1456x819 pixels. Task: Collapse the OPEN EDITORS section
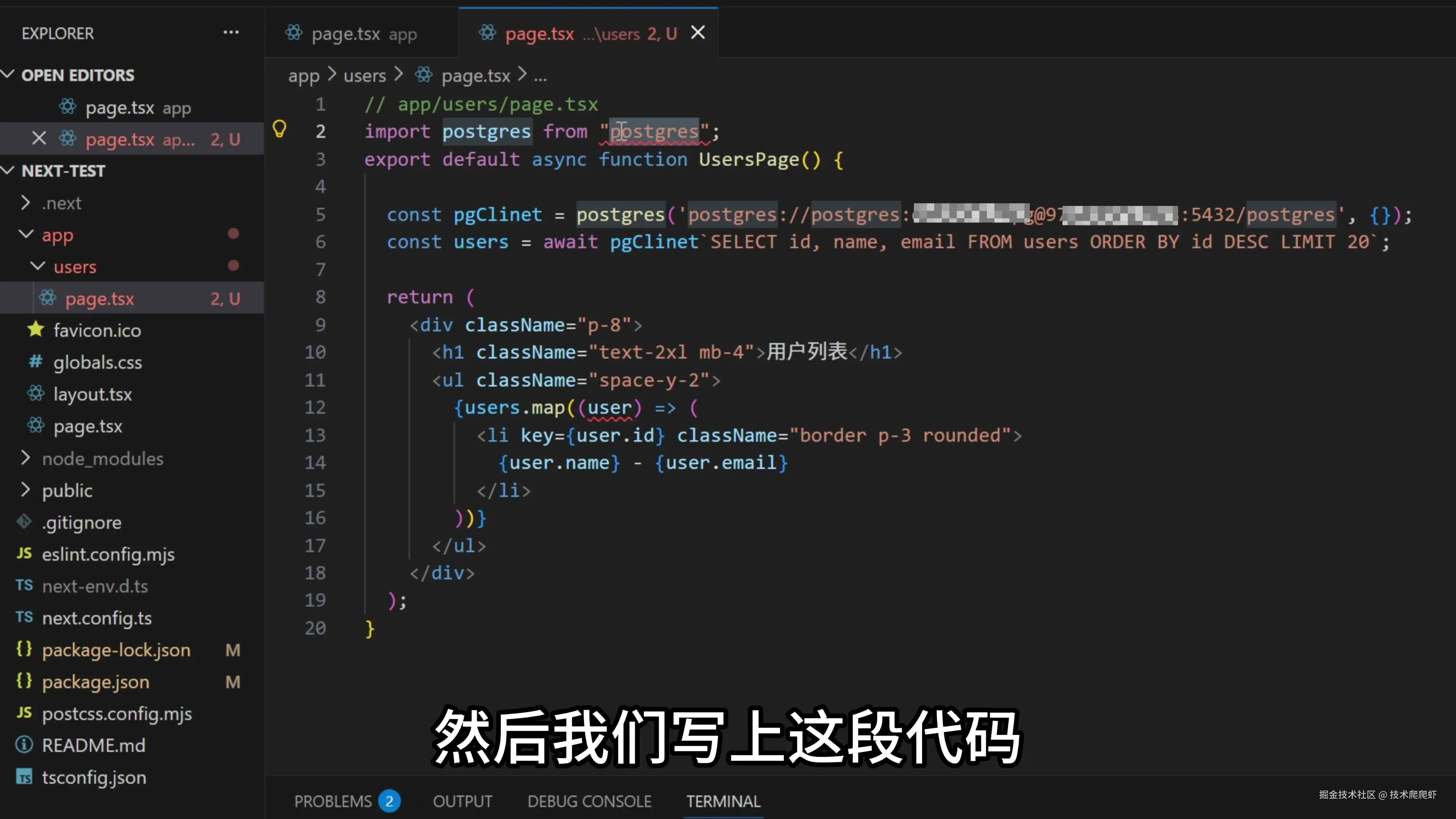pos(8,75)
